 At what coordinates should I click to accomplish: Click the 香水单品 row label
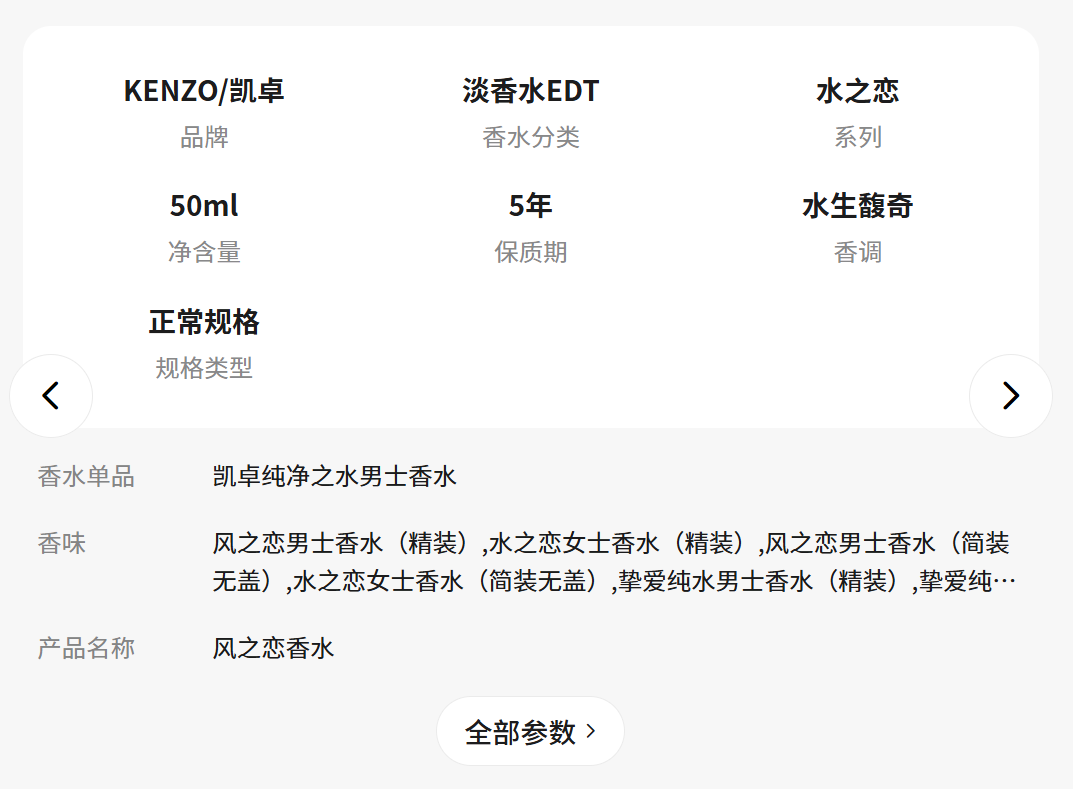[x=86, y=476]
